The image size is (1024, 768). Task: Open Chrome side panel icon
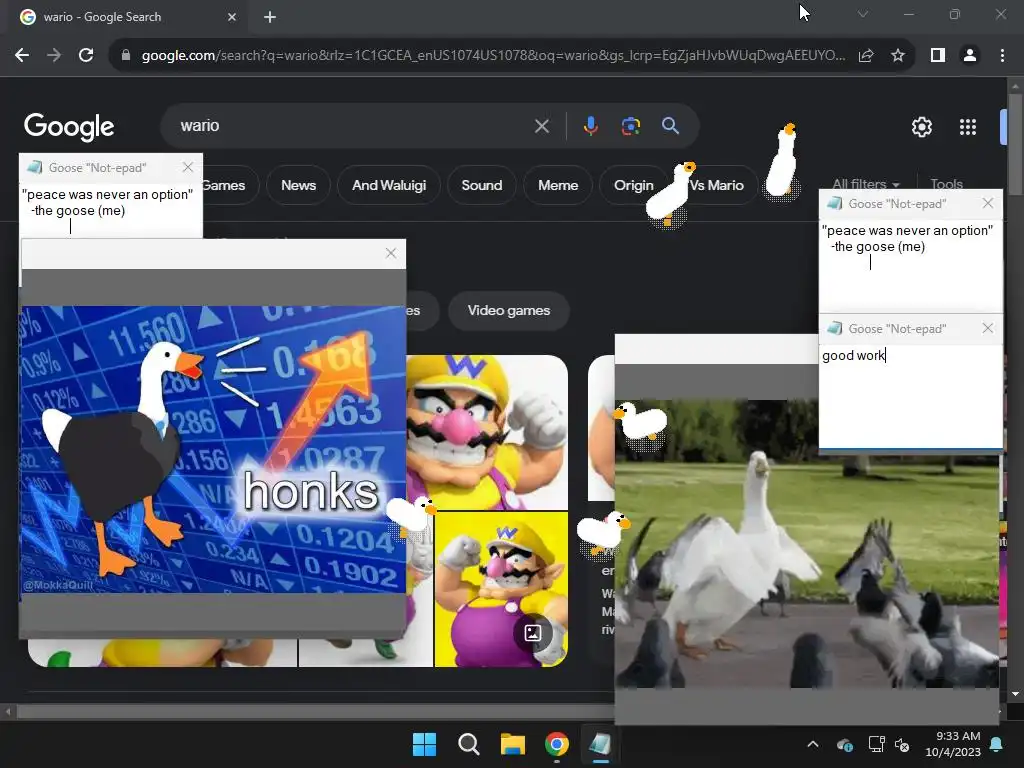coord(938,56)
